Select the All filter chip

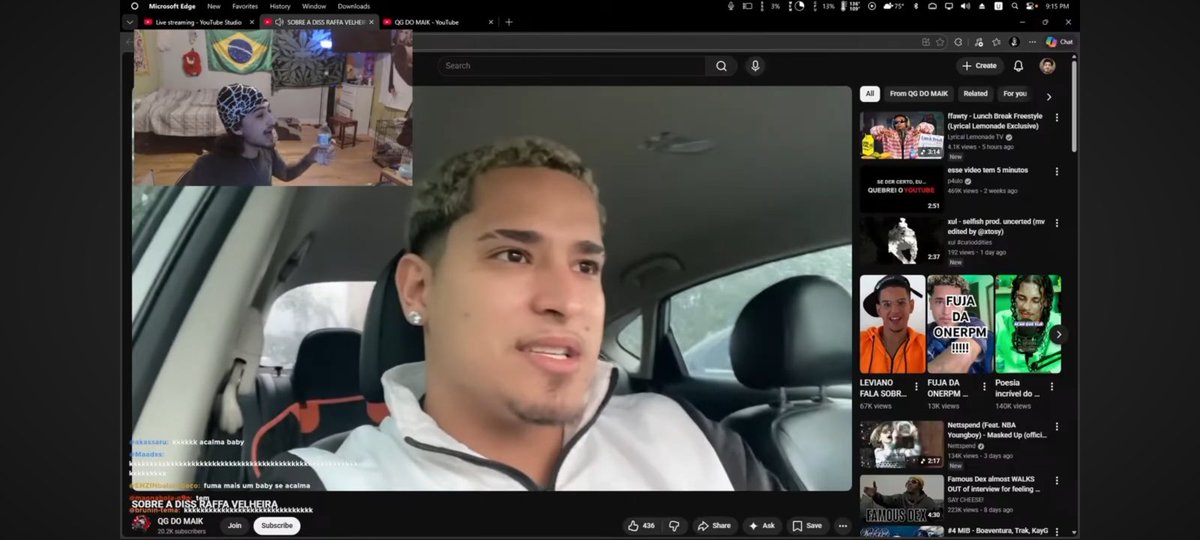pyautogui.click(x=870, y=94)
